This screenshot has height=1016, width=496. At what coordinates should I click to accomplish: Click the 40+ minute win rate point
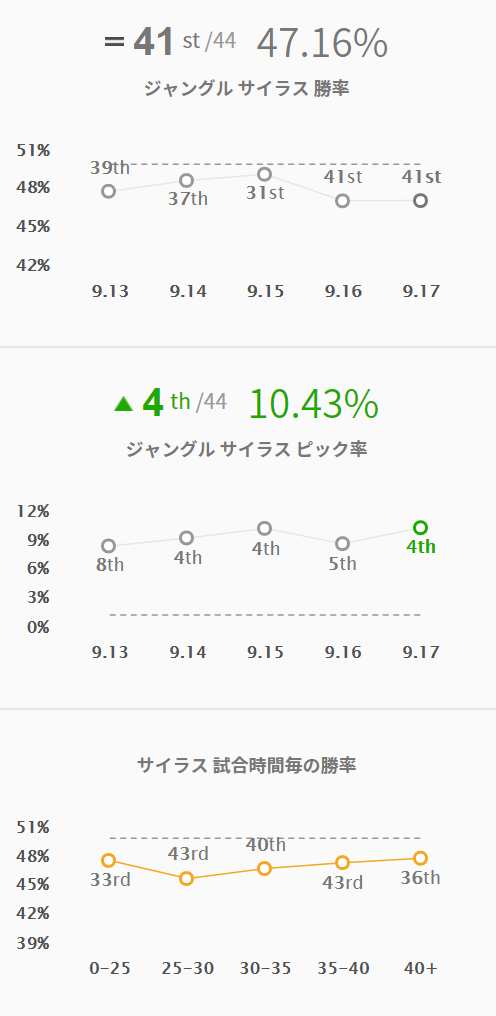420,859
